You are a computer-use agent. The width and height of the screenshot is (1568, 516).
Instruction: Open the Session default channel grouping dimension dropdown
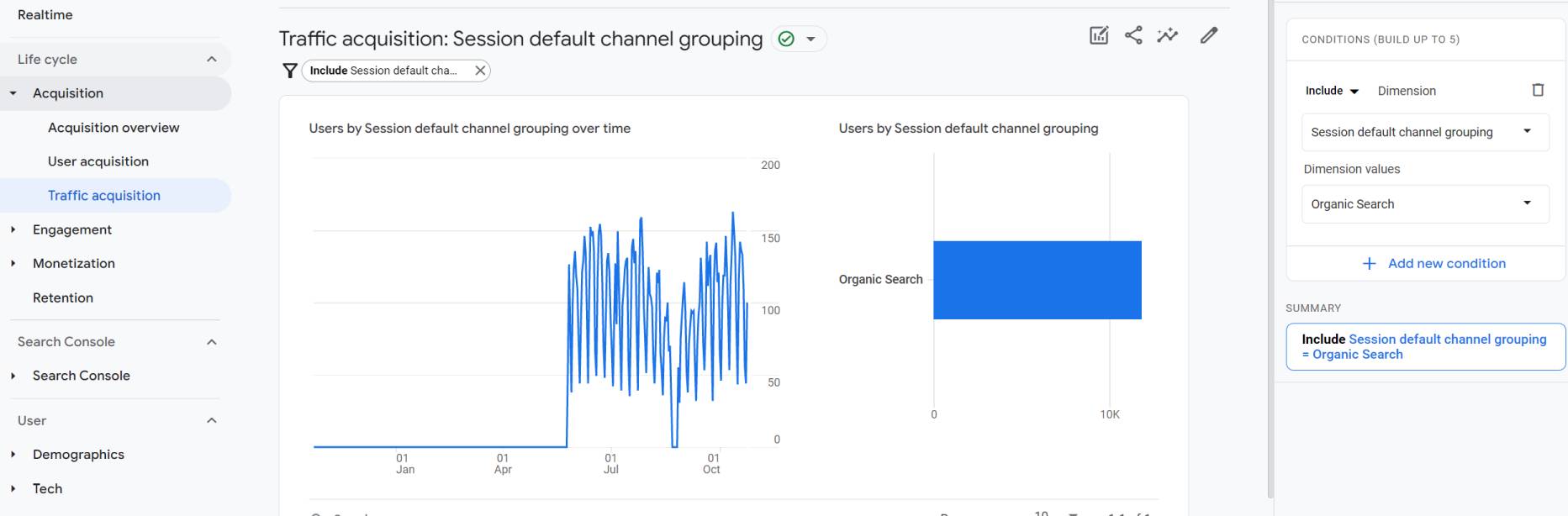1425,132
